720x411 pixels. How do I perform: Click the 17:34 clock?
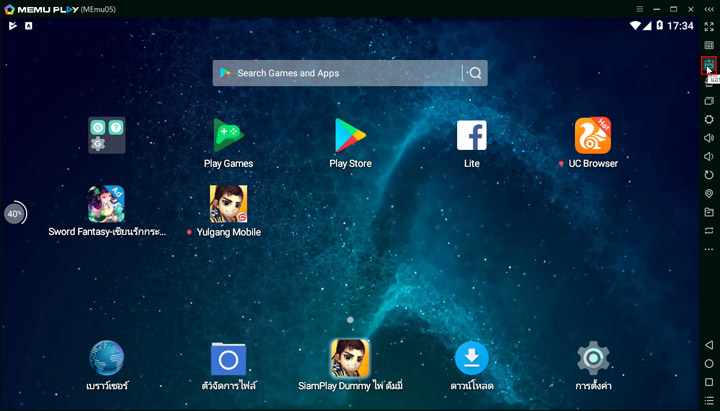(x=680, y=26)
